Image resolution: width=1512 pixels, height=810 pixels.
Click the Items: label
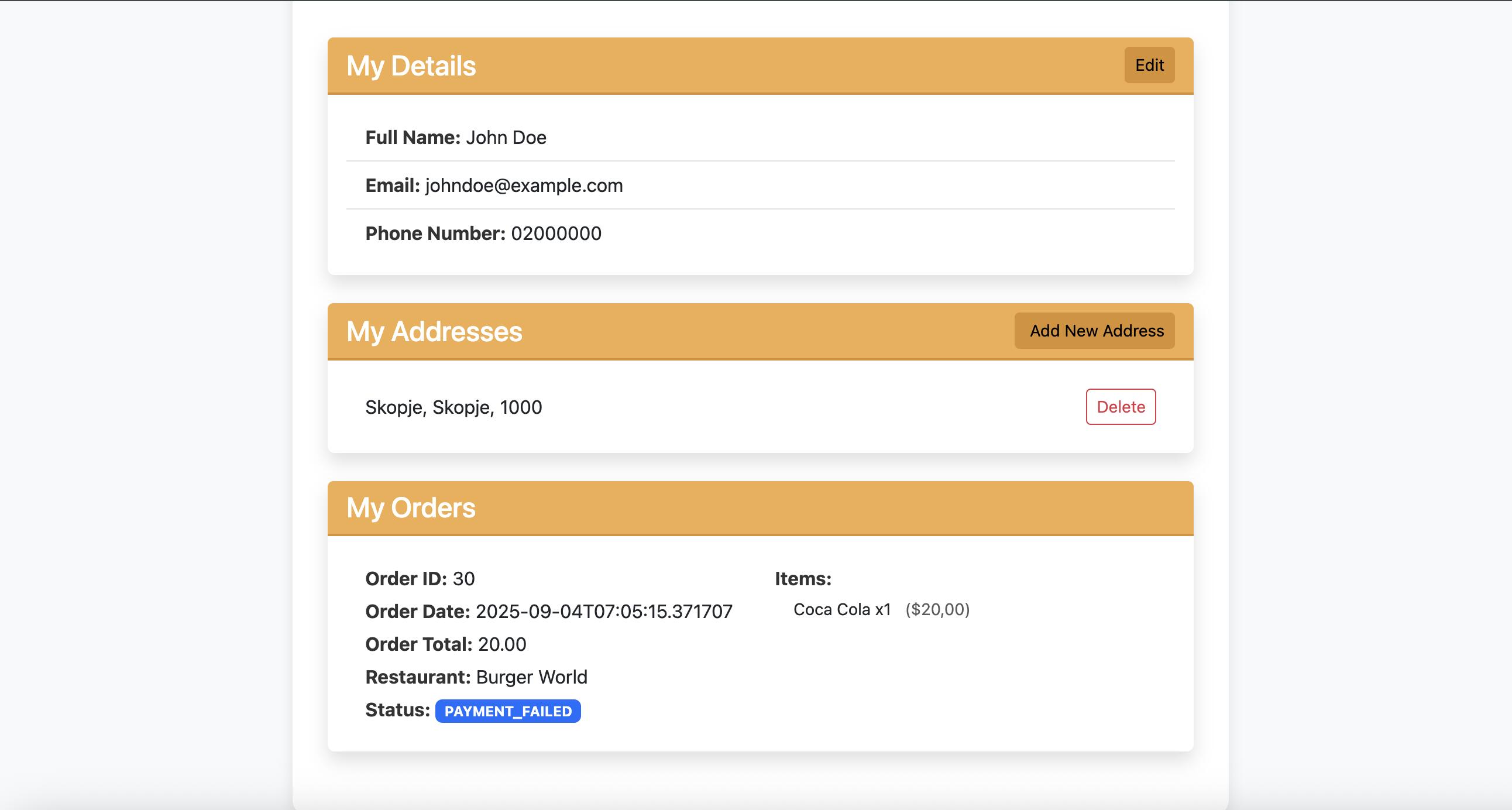tap(802, 579)
